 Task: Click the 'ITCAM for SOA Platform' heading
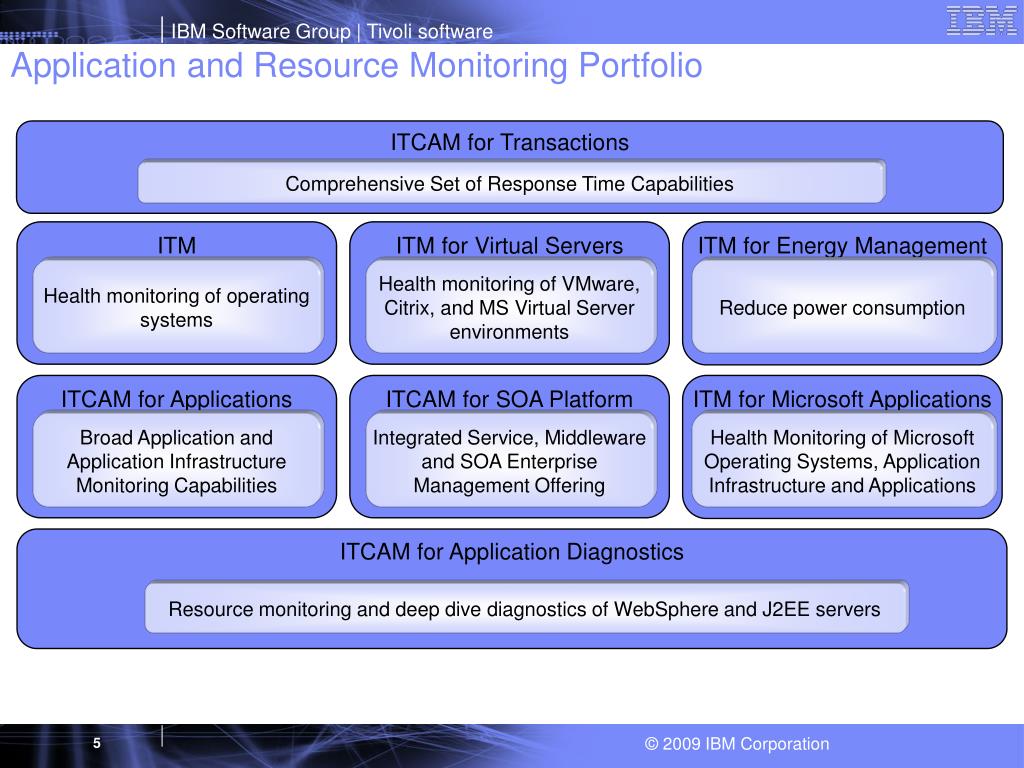(x=509, y=399)
